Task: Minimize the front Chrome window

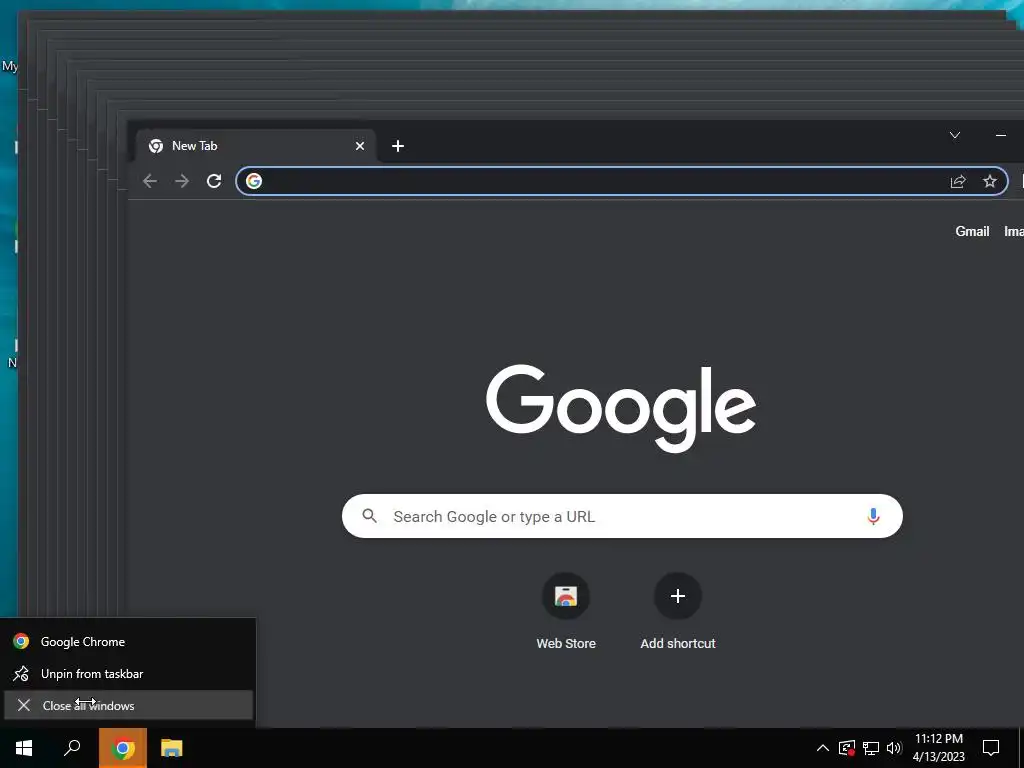Action: pos(1000,135)
